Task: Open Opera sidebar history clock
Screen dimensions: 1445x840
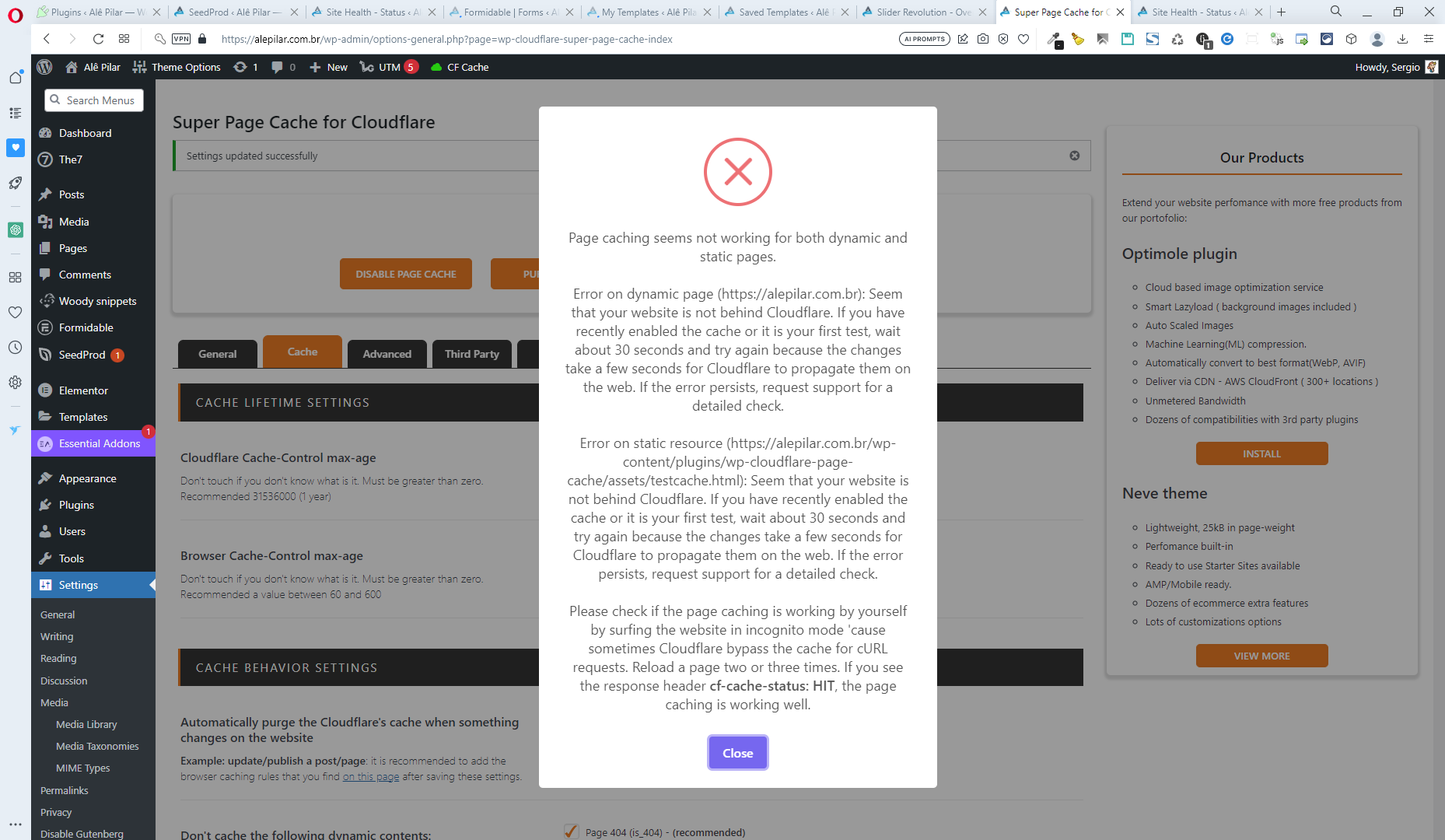Action: pos(16,347)
